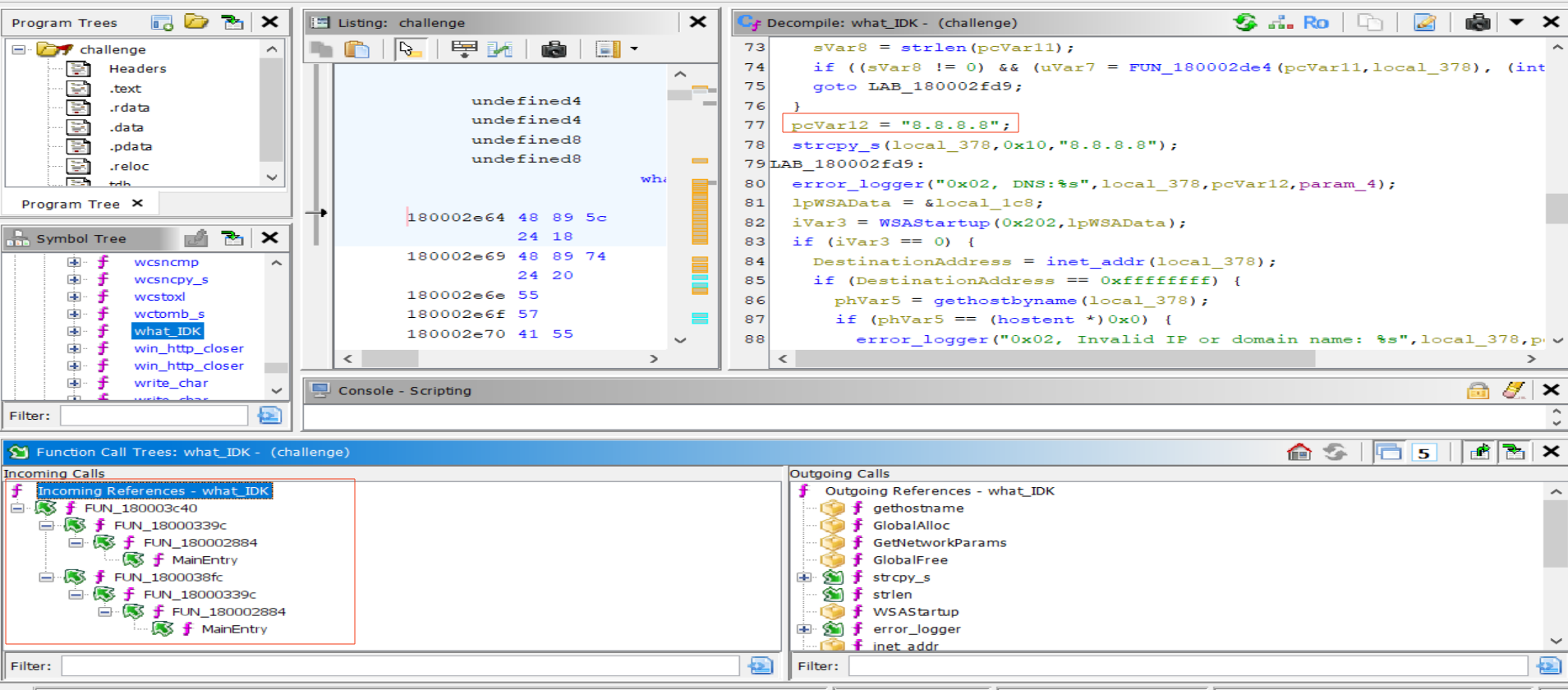Screen dimensions: 1568x690
Task: Expand error_logger in Outgoing Calls
Action: tap(804, 629)
